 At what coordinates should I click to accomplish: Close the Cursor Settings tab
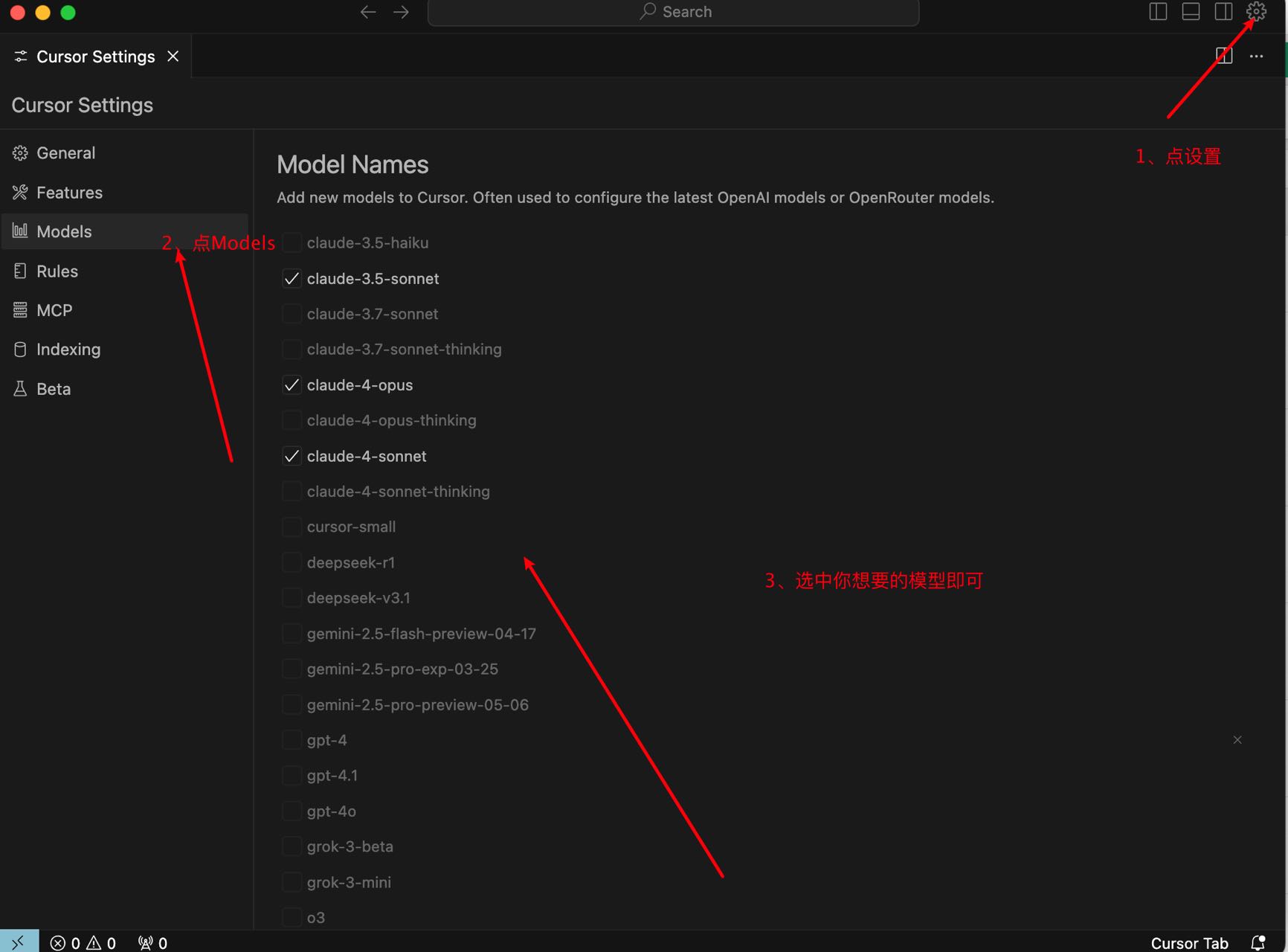pyautogui.click(x=173, y=57)
